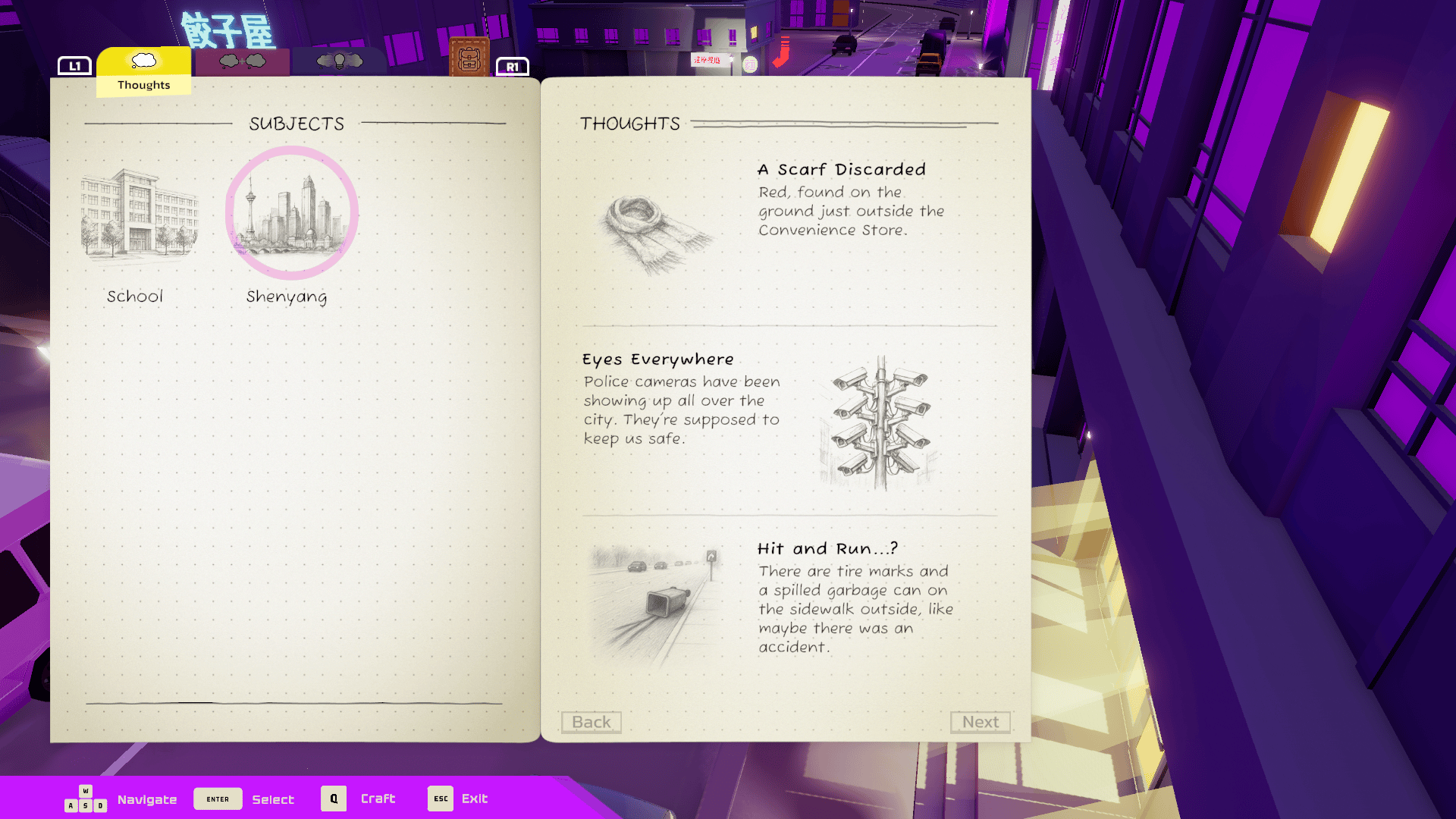Open the "Hit and Run...?" title
Image resolution: width=1456 pixels, height=819 pixels.
coord(827,548)
